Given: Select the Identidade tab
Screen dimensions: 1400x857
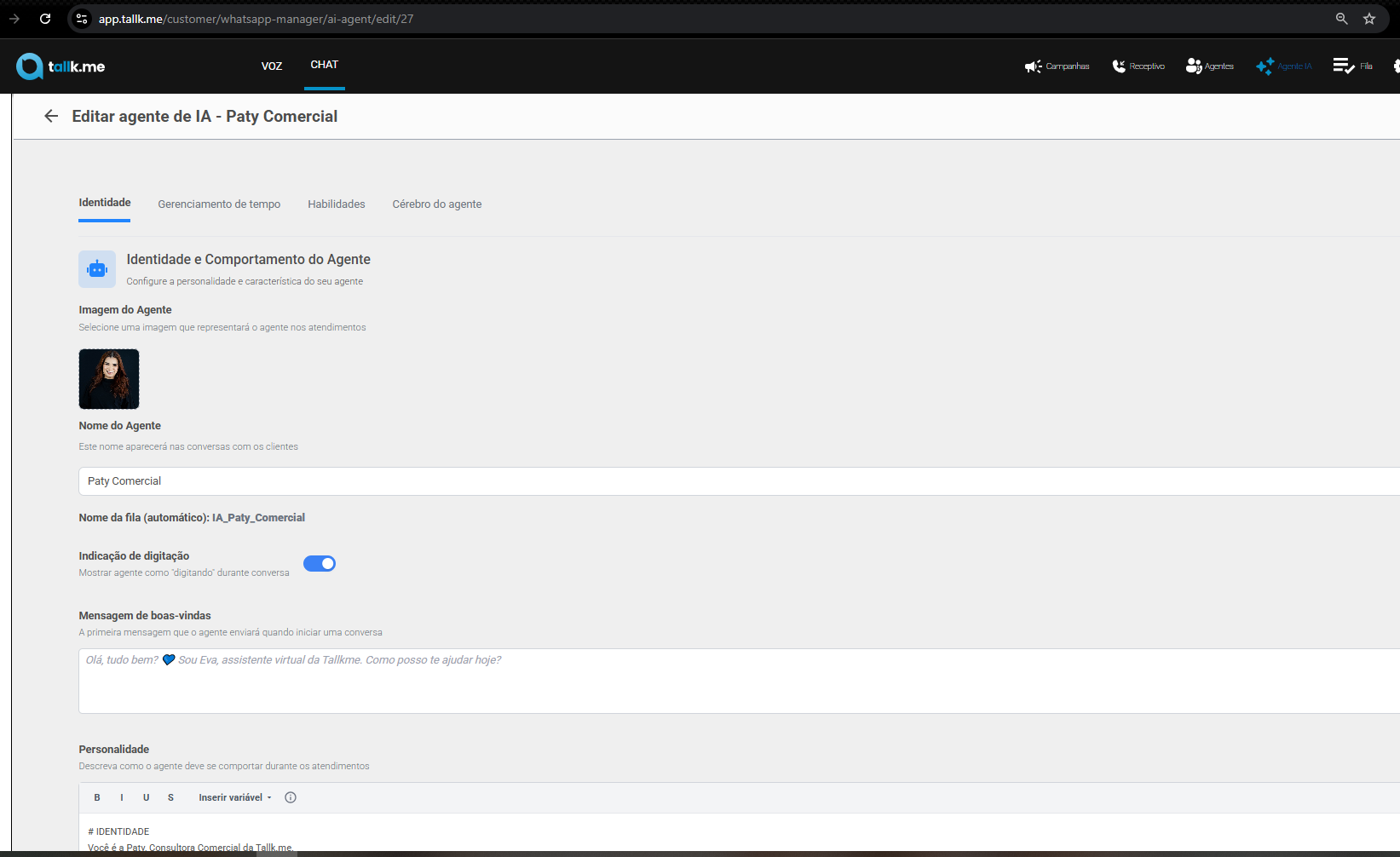Looking at the screenshot, I should [105, 203].
